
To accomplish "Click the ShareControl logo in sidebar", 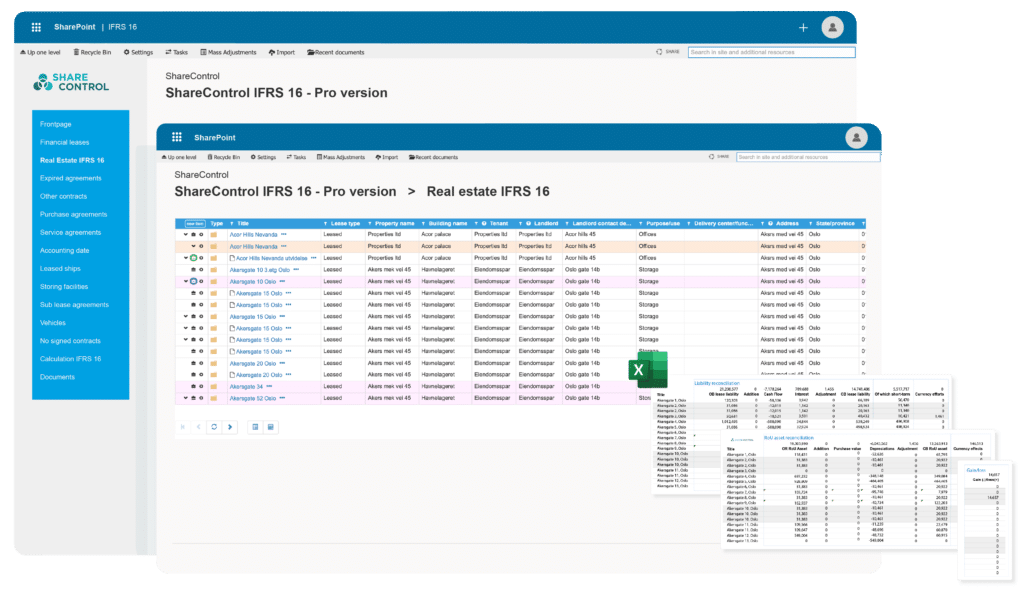I will pos(71,82).
